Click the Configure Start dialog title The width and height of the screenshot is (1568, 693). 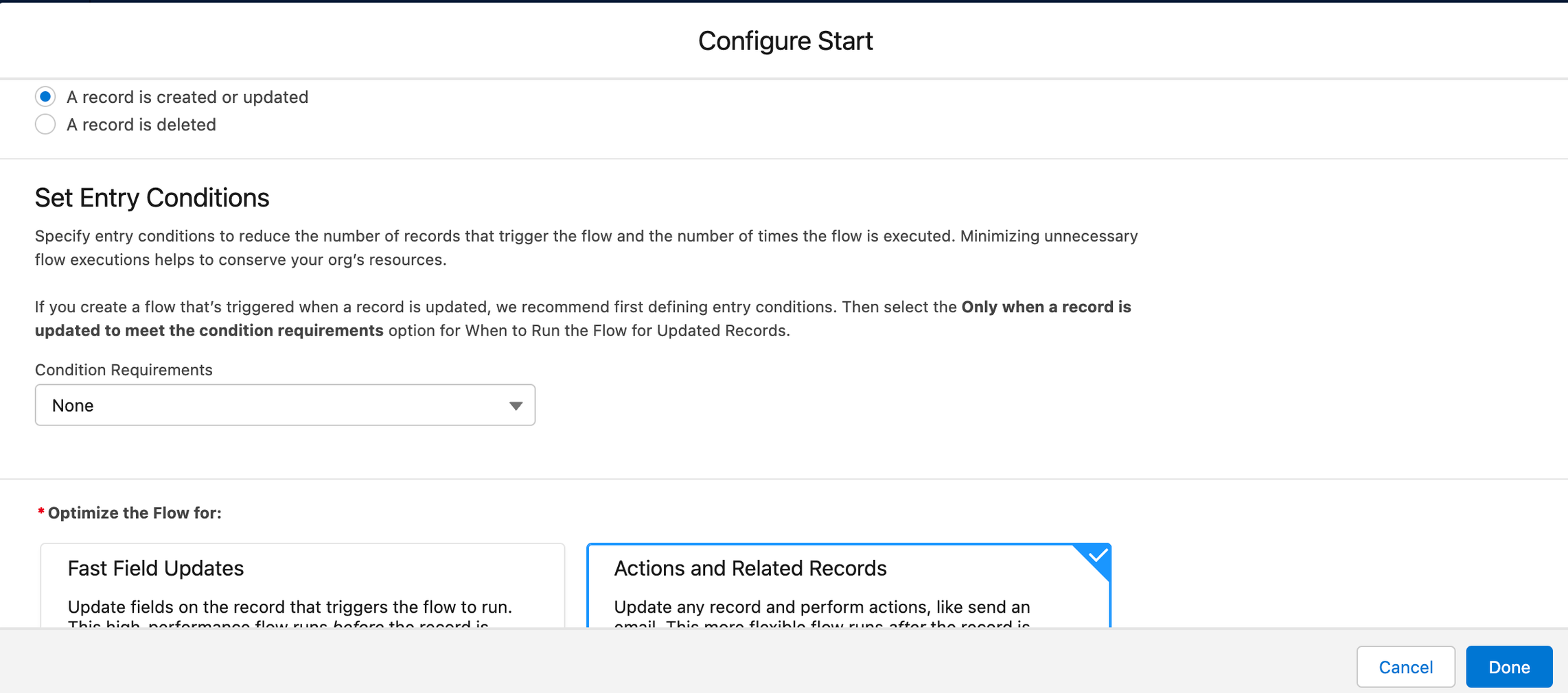point(785,41)
